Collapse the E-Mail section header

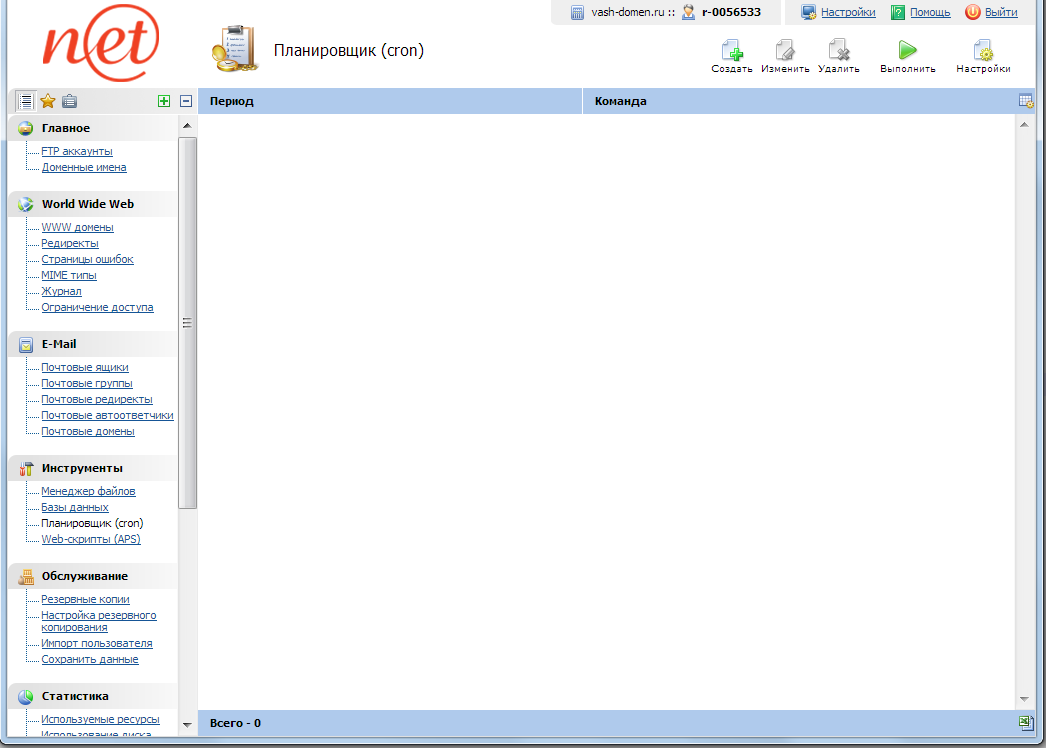[x=59, y=344]
